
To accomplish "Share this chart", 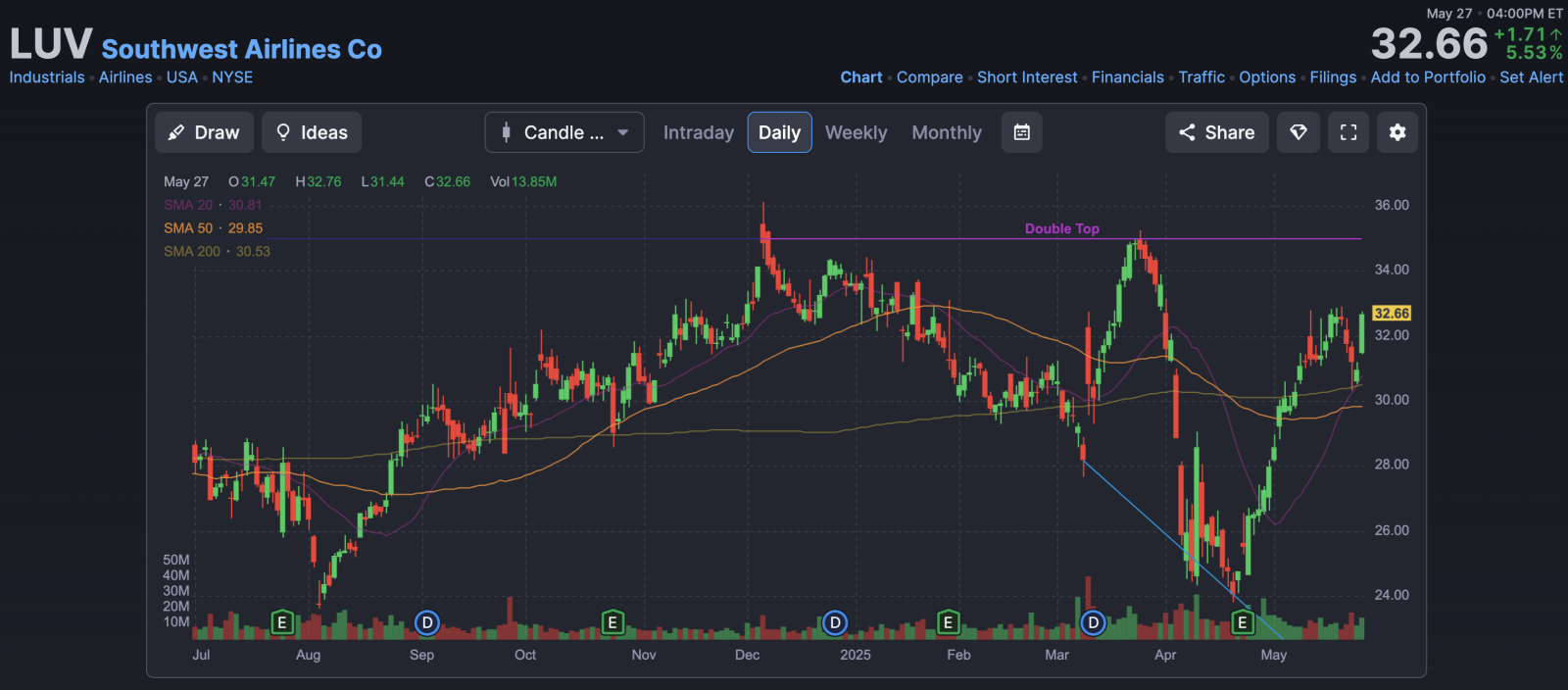I will tap(1216, 132).
